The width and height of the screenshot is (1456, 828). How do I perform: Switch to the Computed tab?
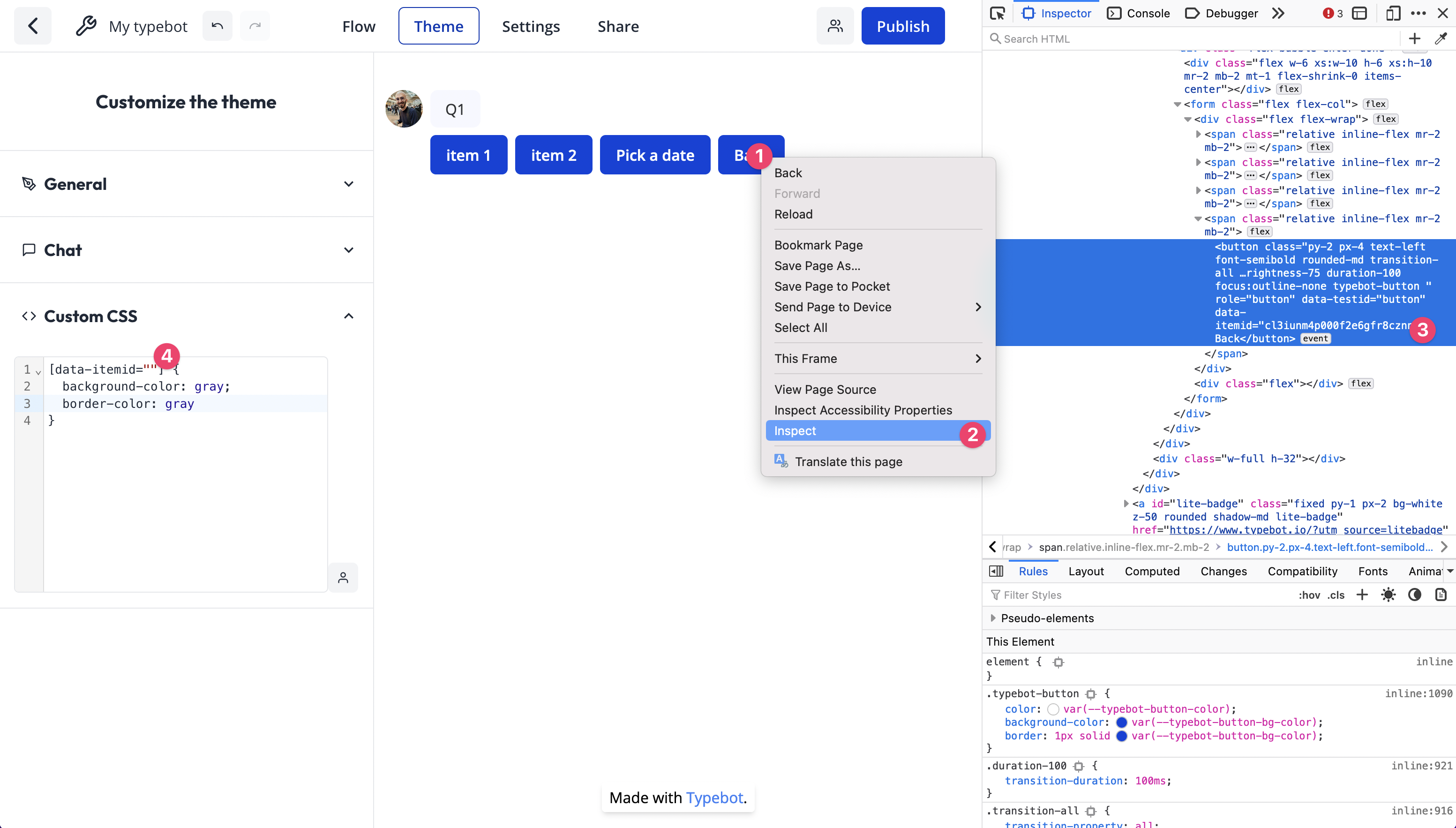point(1152,571)
